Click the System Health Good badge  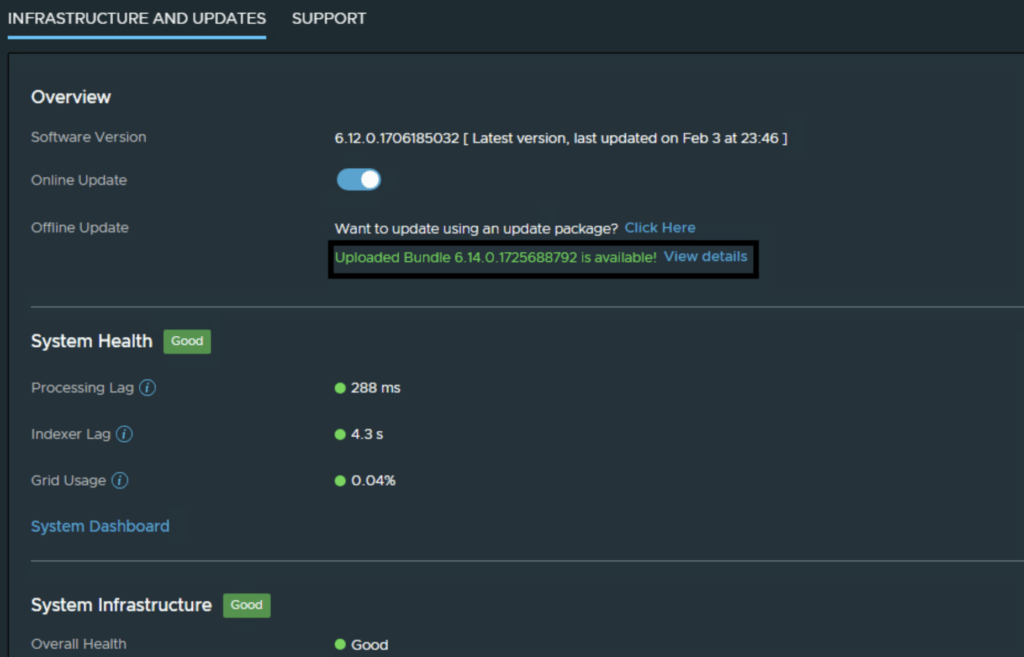click(x=187, y=341)
